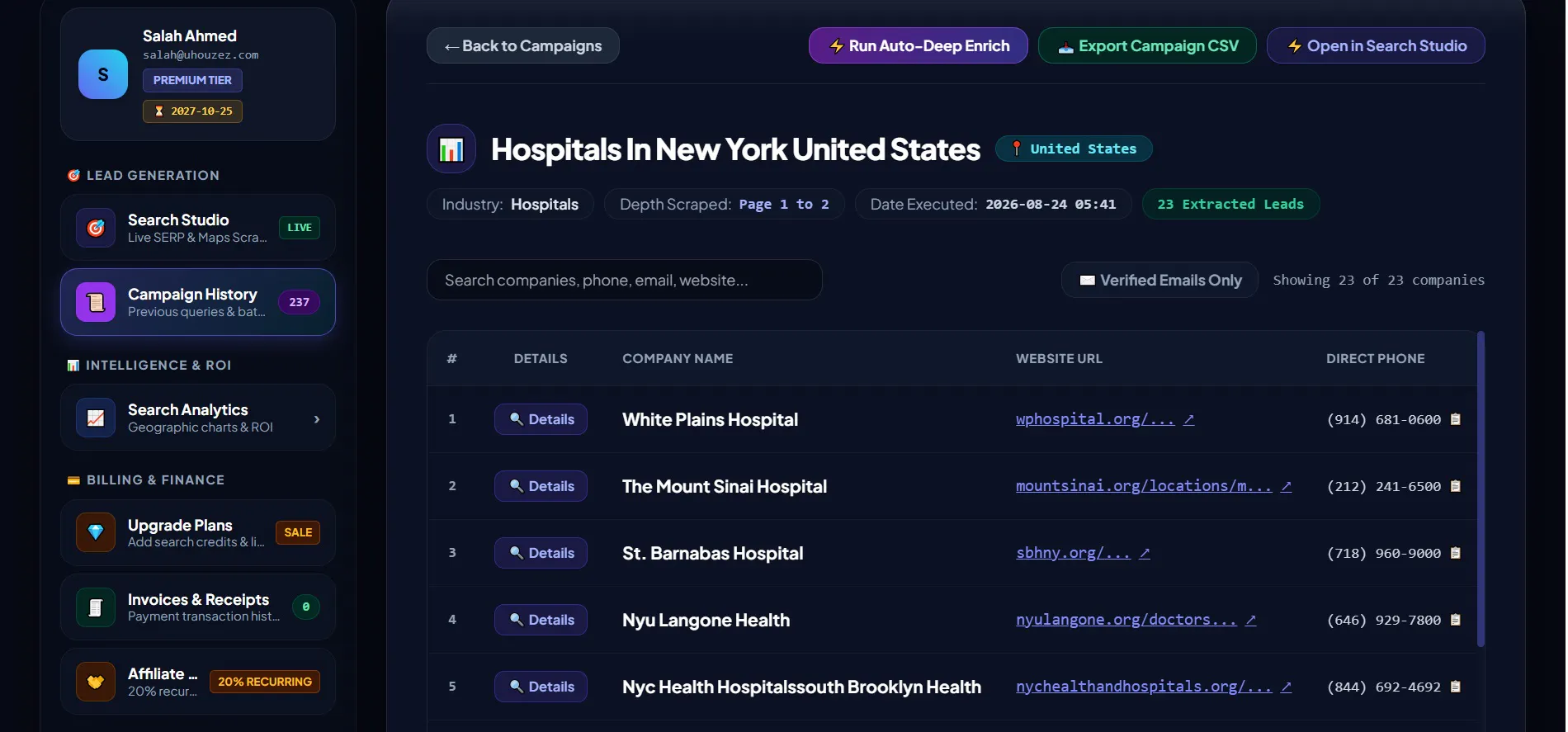Export Campaign CSV
This screenshot has width=1568, height=732.
(1147, 45)
